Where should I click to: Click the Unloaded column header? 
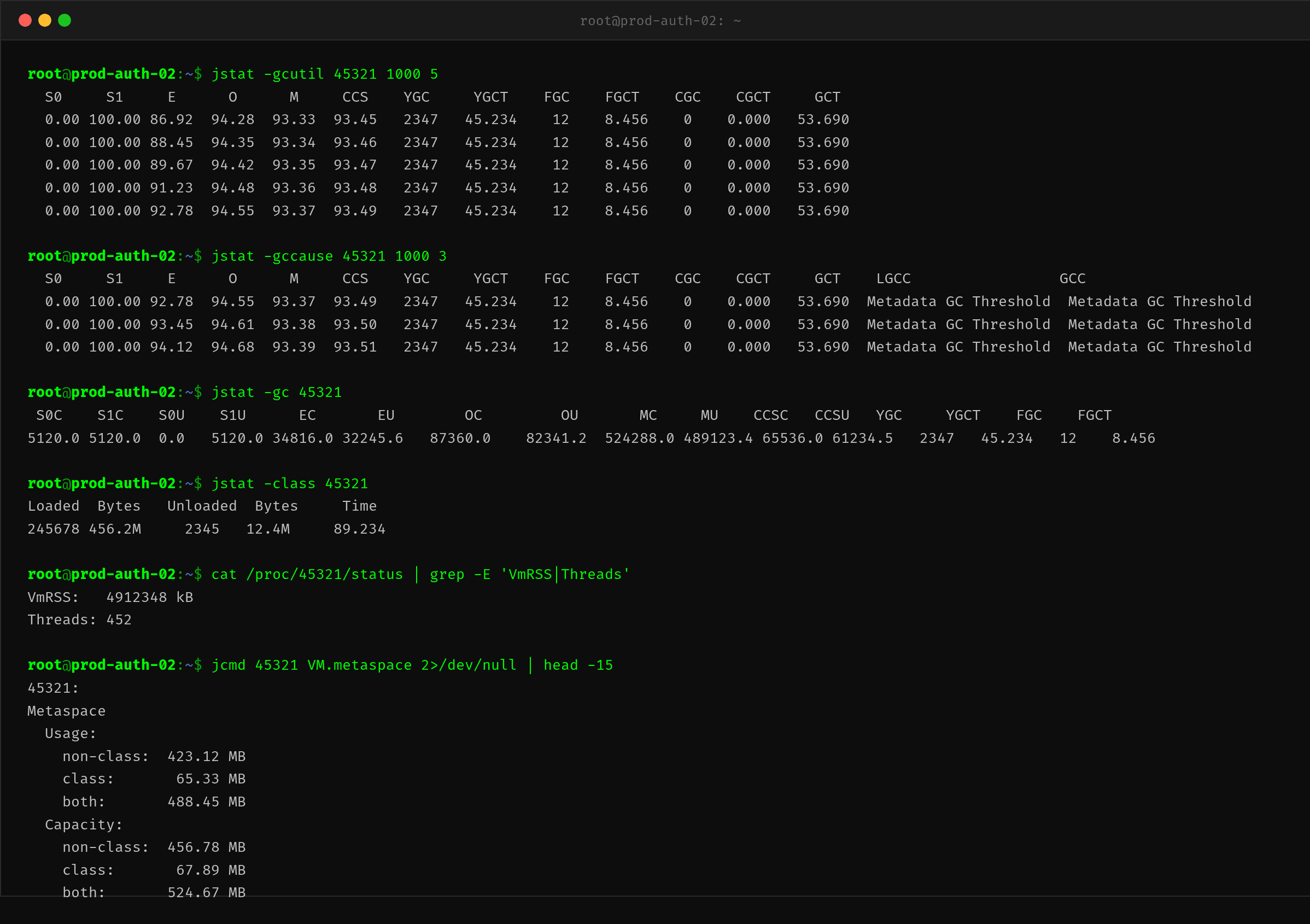(x=202, y=507)
